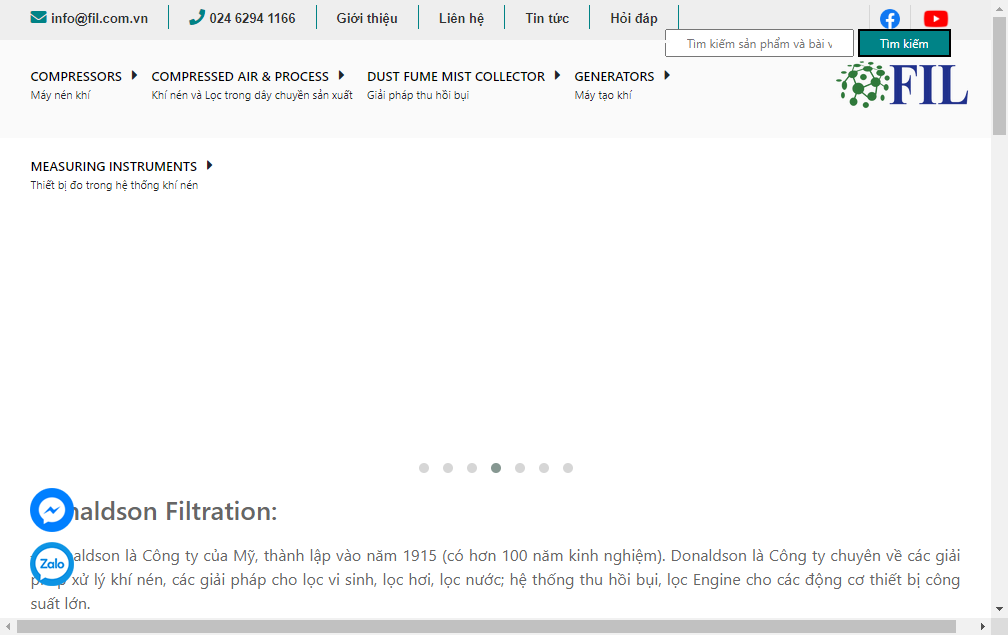
Task: Click phone number 024 6294 1166
Action: pyautogui.click(x=252, y=18)
